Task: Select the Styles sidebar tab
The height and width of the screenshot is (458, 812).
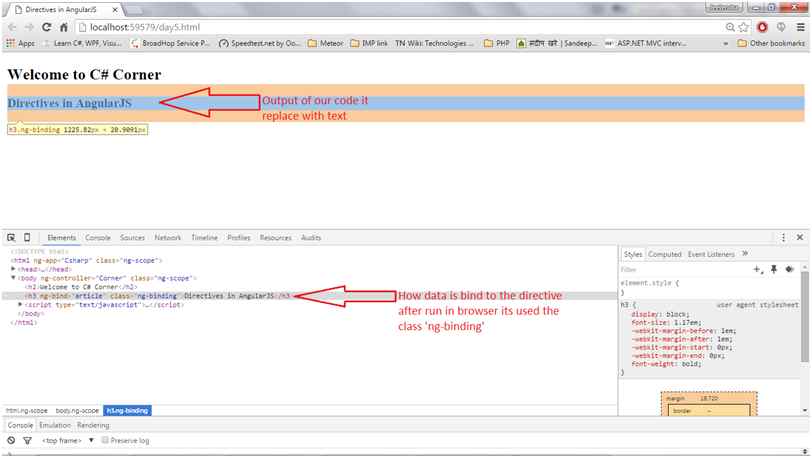Action: click(632, 254)
